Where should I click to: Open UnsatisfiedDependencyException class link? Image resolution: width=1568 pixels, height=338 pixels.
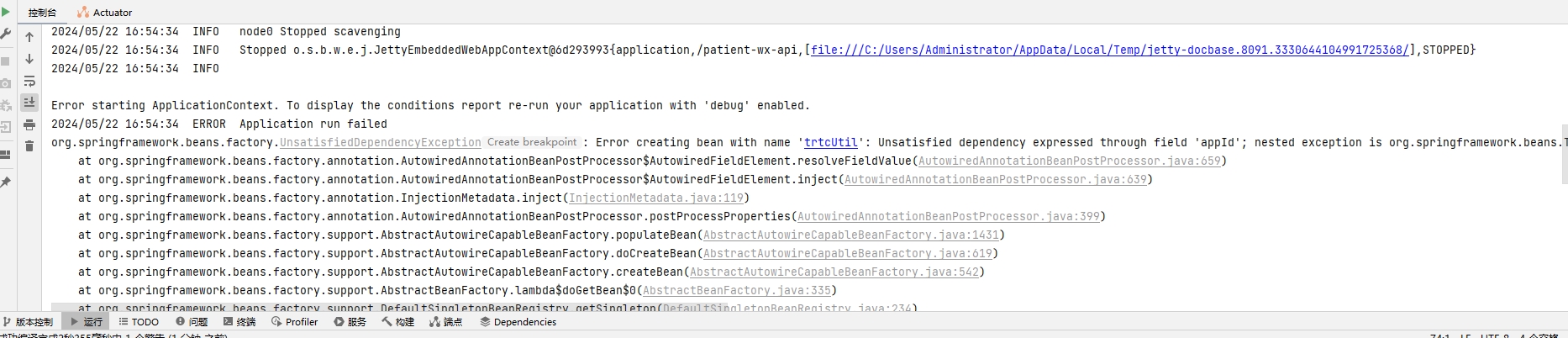[x=380, y=143]
